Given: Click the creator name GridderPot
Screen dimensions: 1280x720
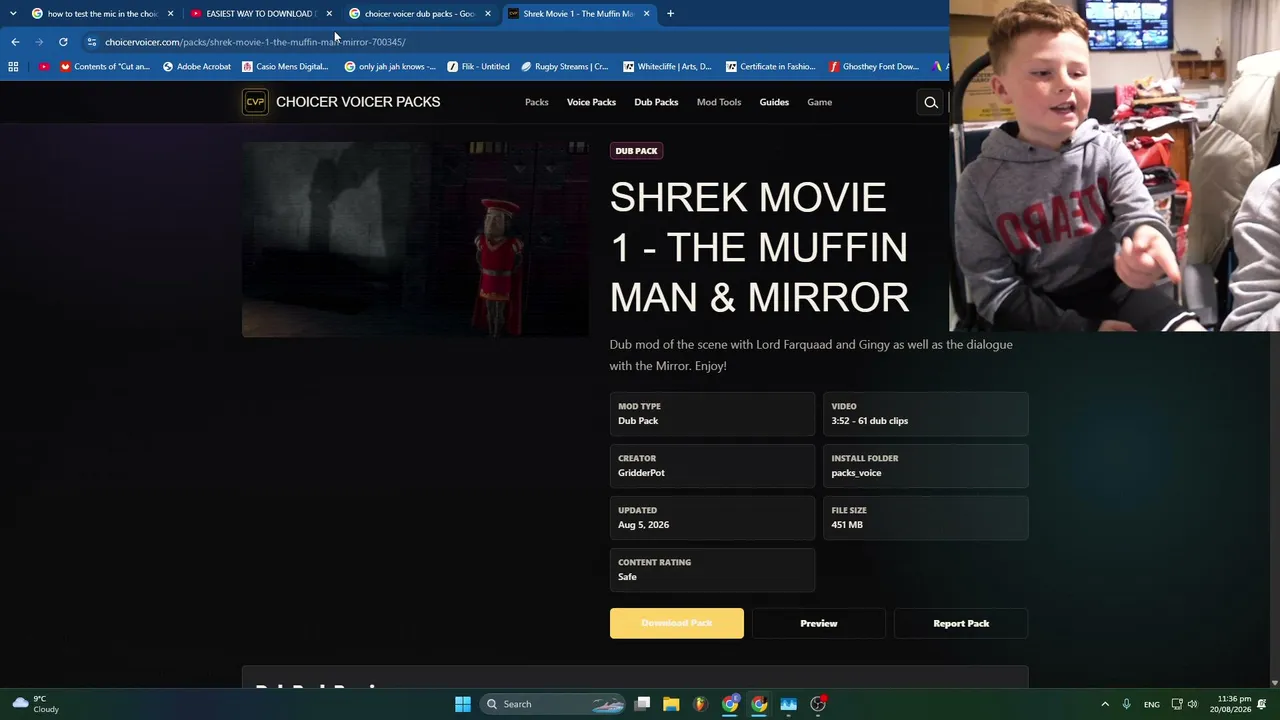Looking at the screenshot, I should [x=641, y=473].
